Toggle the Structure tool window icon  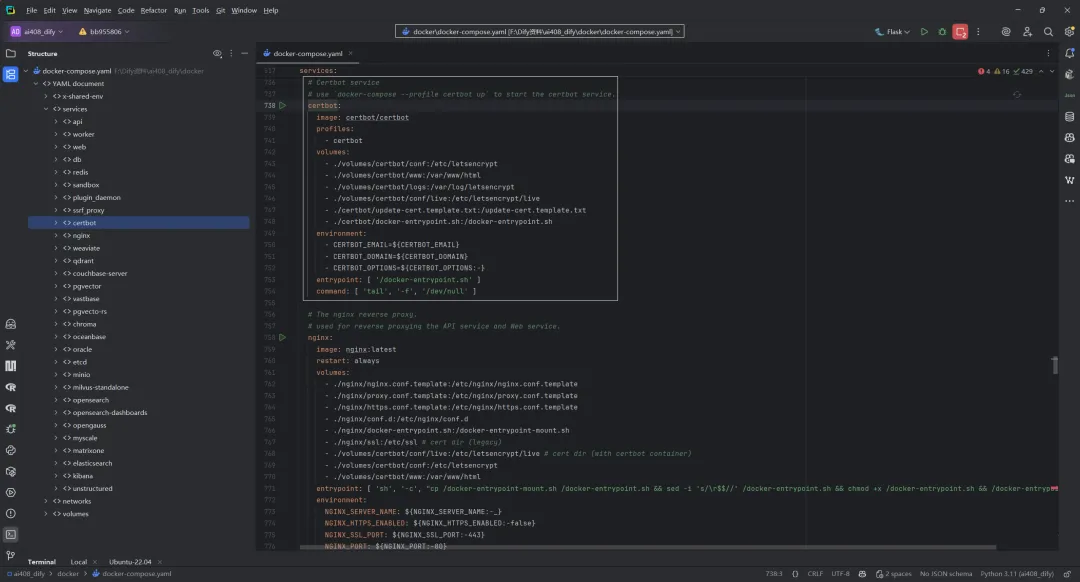click(x=10, y=74)
